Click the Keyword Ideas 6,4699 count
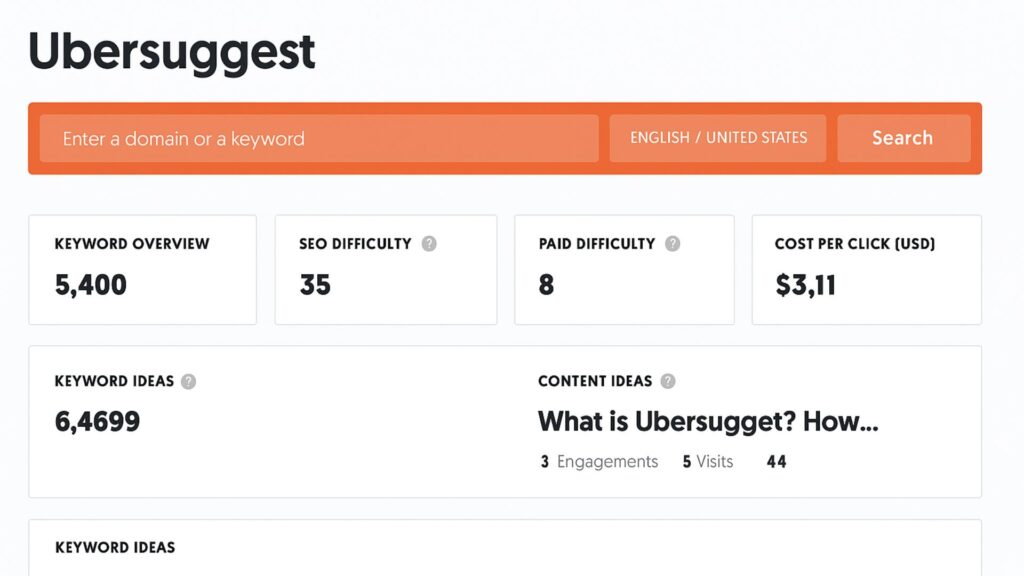 pyautogui.click(x=97, y=421)
